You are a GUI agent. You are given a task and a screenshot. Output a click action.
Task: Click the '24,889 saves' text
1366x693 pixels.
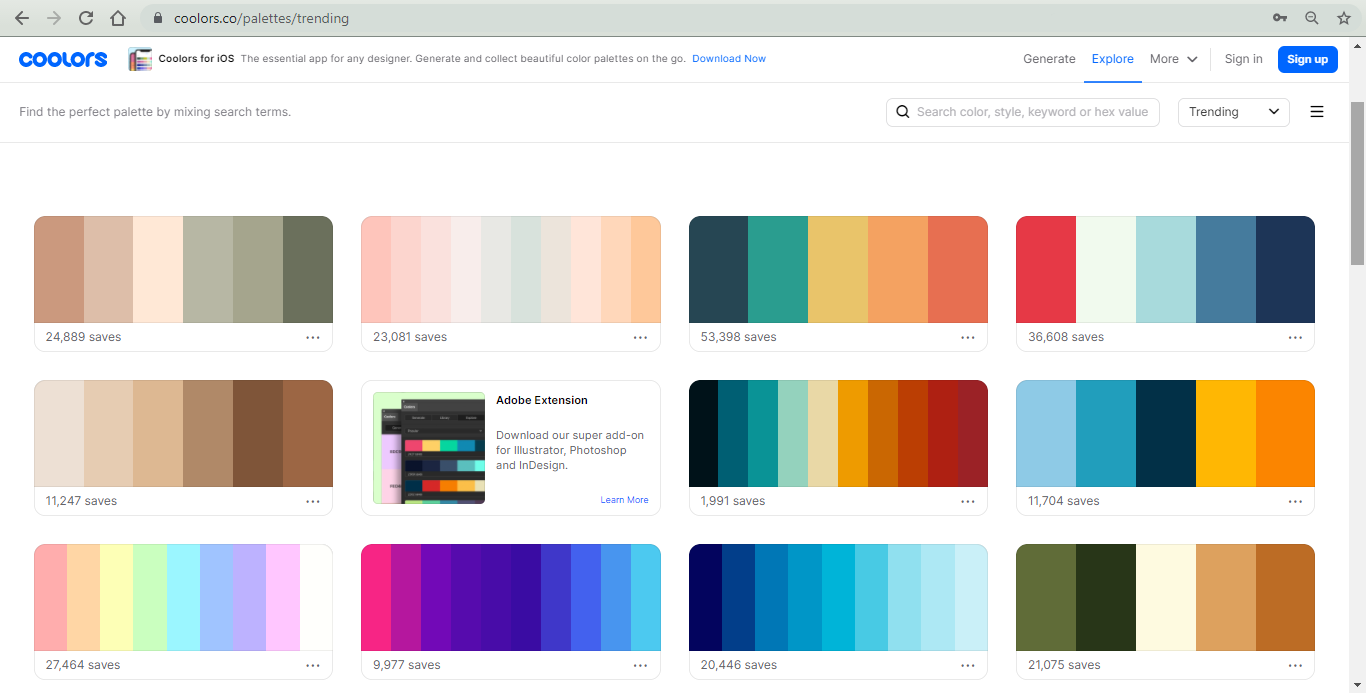[83, 337]
